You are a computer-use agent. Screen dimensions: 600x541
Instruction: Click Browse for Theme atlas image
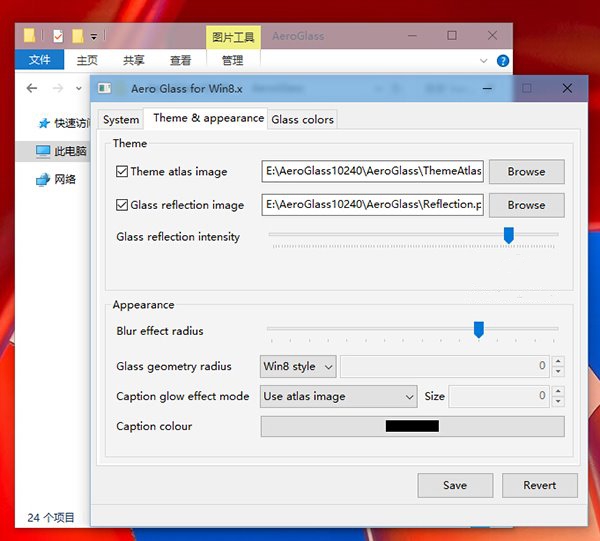click(526, 172)
